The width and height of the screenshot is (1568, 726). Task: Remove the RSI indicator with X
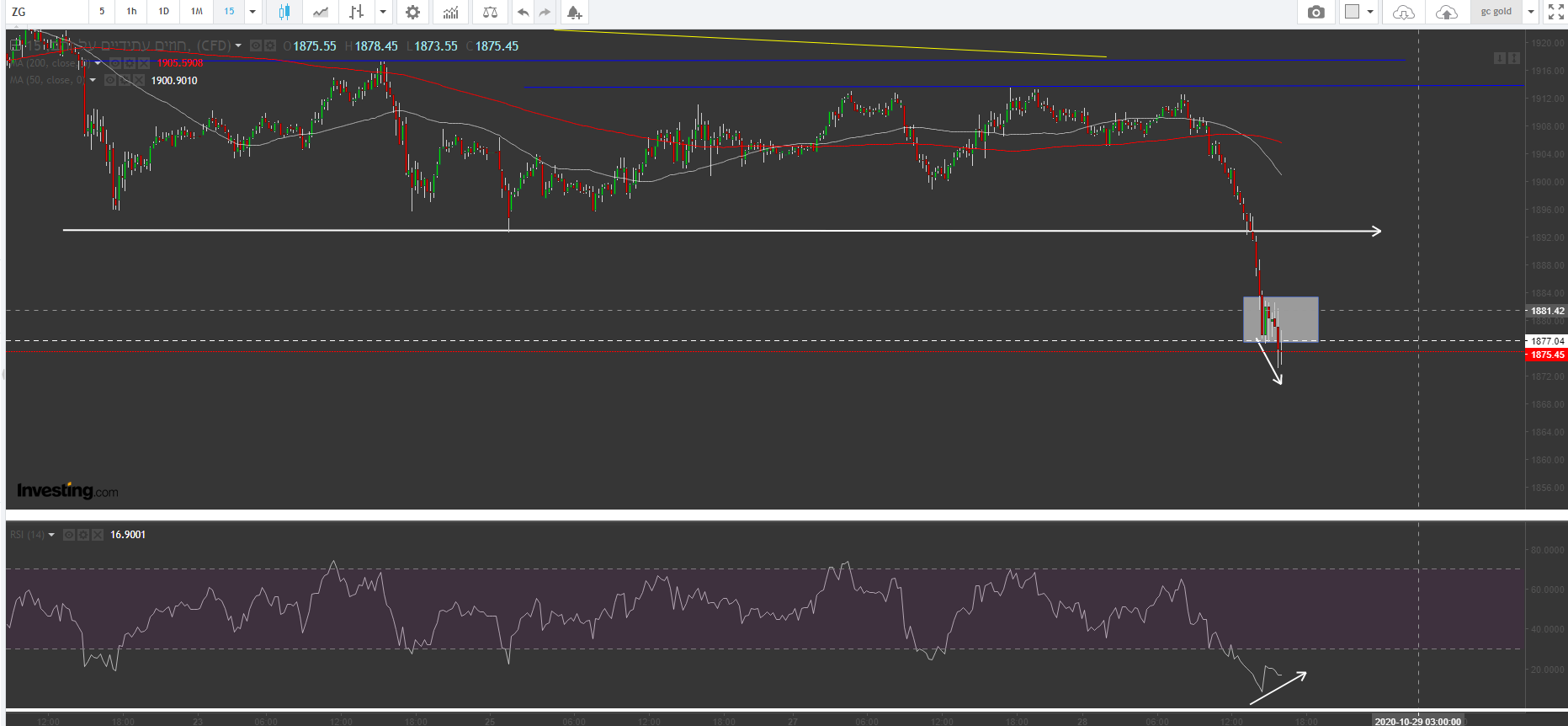pos(98,535)
